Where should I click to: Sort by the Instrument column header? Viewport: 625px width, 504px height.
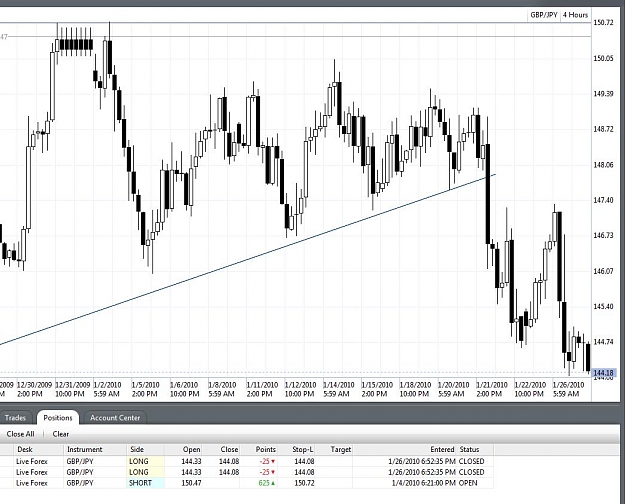coord(95,449)
